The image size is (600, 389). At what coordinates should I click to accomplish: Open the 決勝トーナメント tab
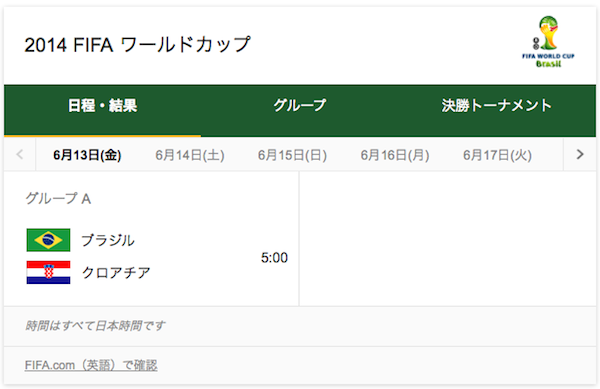[x=497, y=106]
